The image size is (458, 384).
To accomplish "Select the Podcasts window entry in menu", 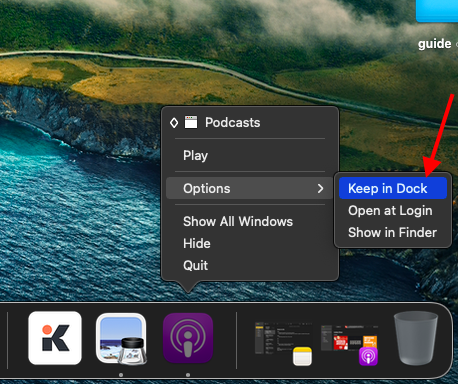I will (250, 122).
